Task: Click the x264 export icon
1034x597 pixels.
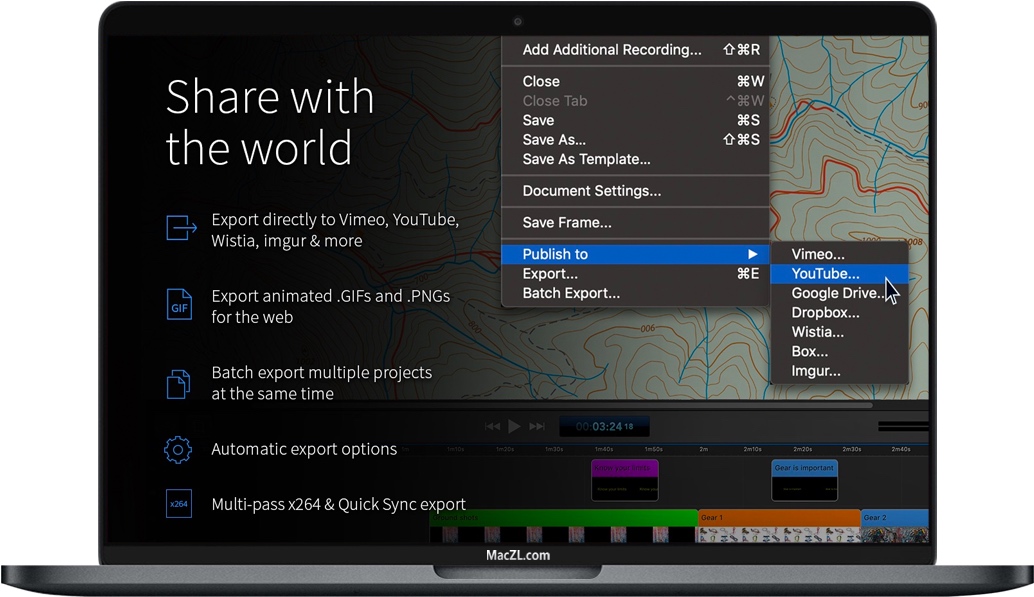Action: click(x=179, y=504)
